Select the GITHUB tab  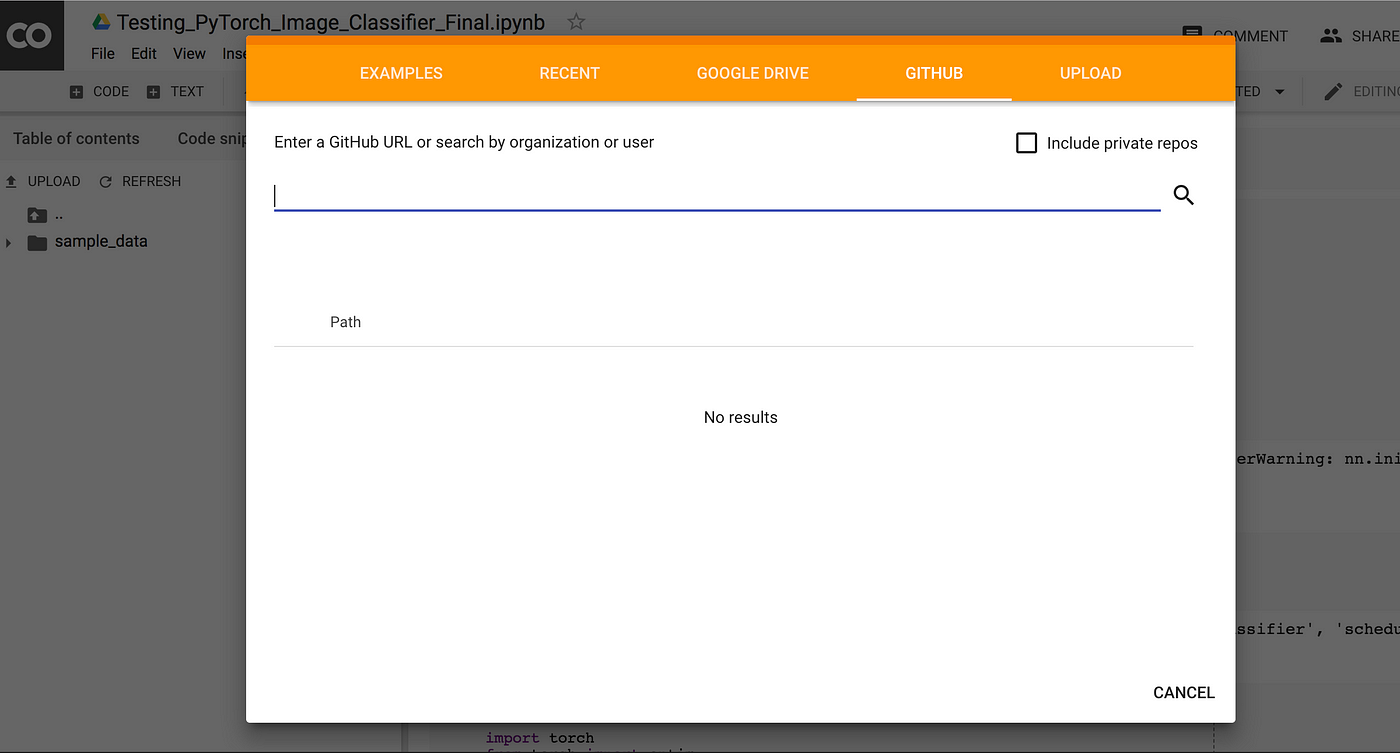[x=934, y=73]
